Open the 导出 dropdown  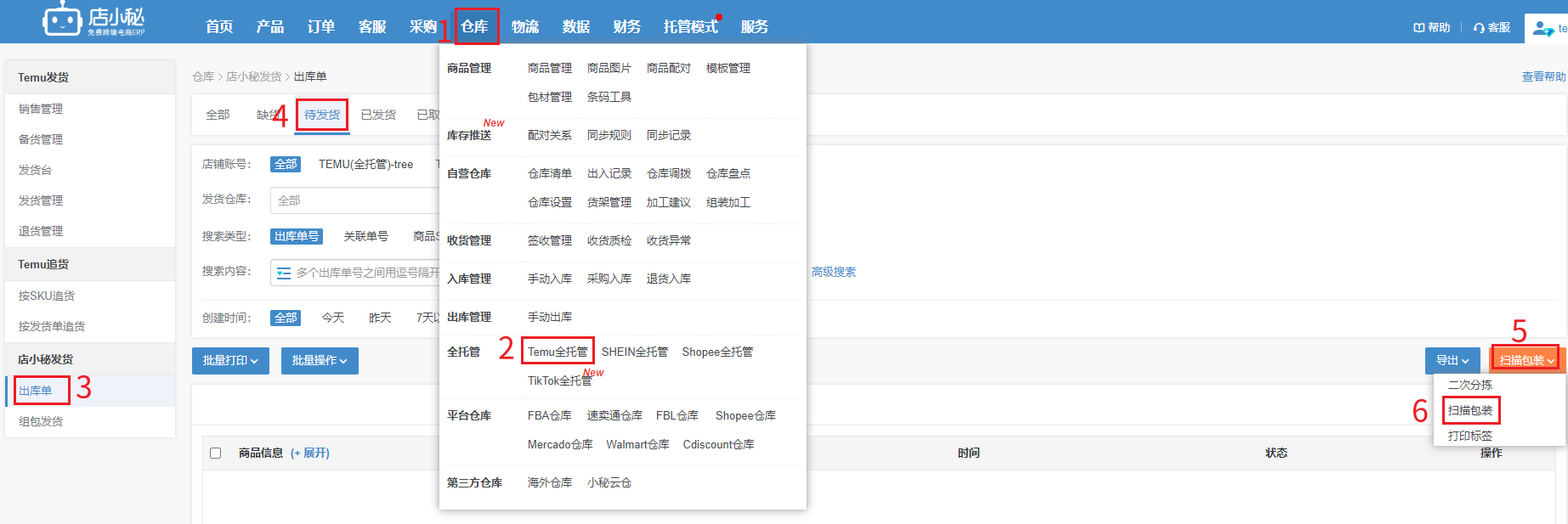coord(1452,361)
